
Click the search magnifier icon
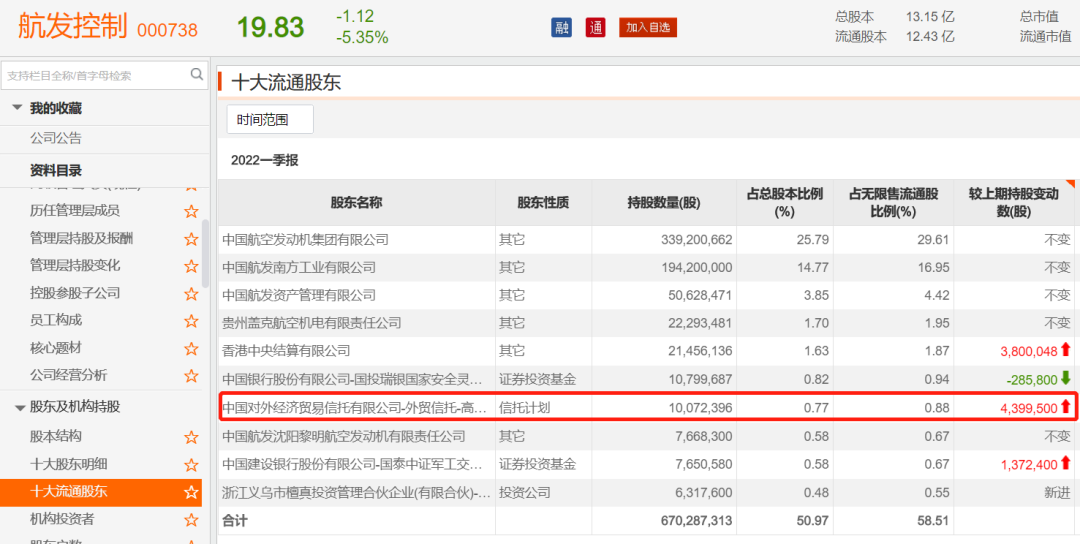[x=197, y=74]
